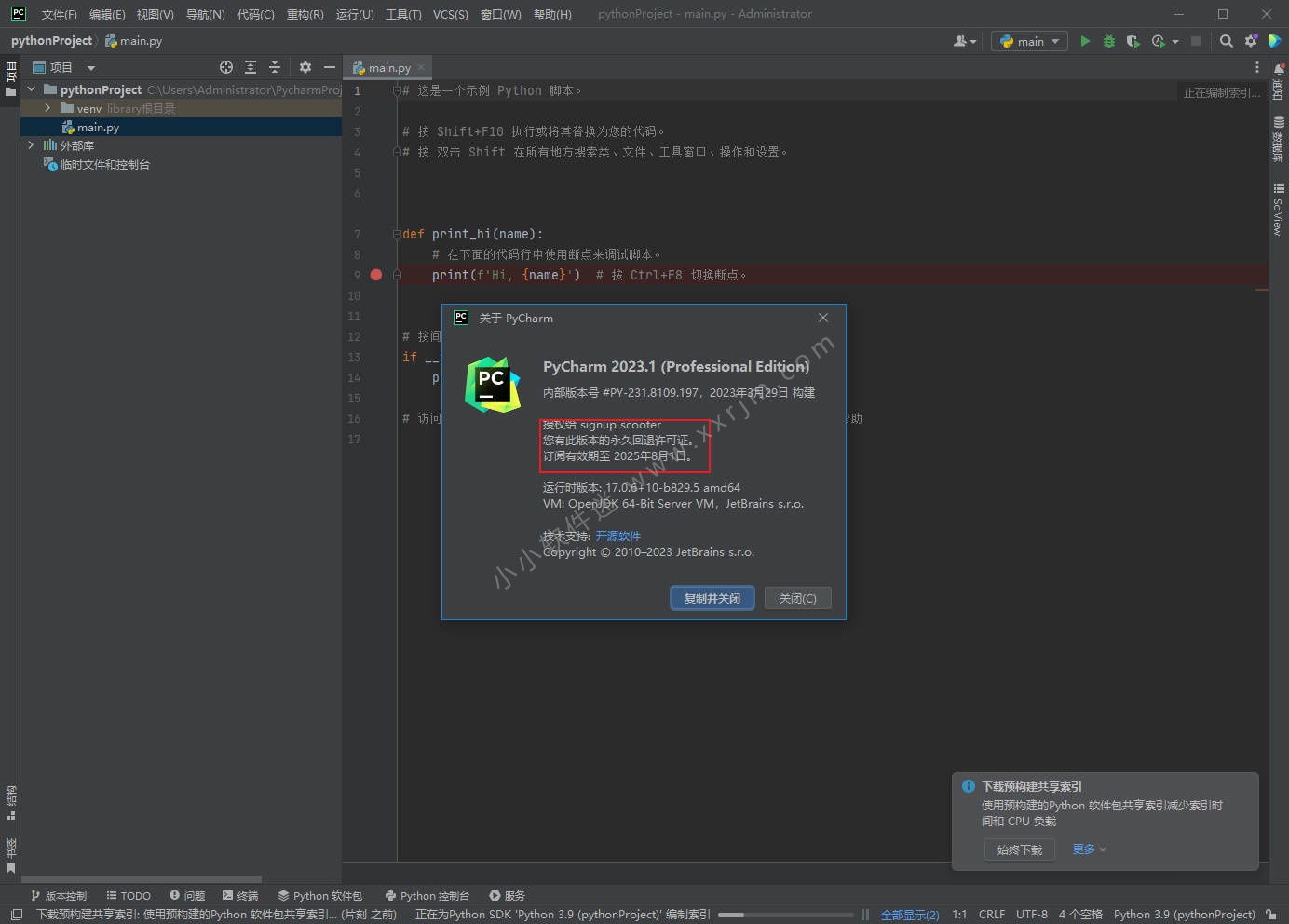Click the 复制并关闭 button in About dialog
Screen dimensions: 1289x924
pyautogui.click(x=712, y=598)
